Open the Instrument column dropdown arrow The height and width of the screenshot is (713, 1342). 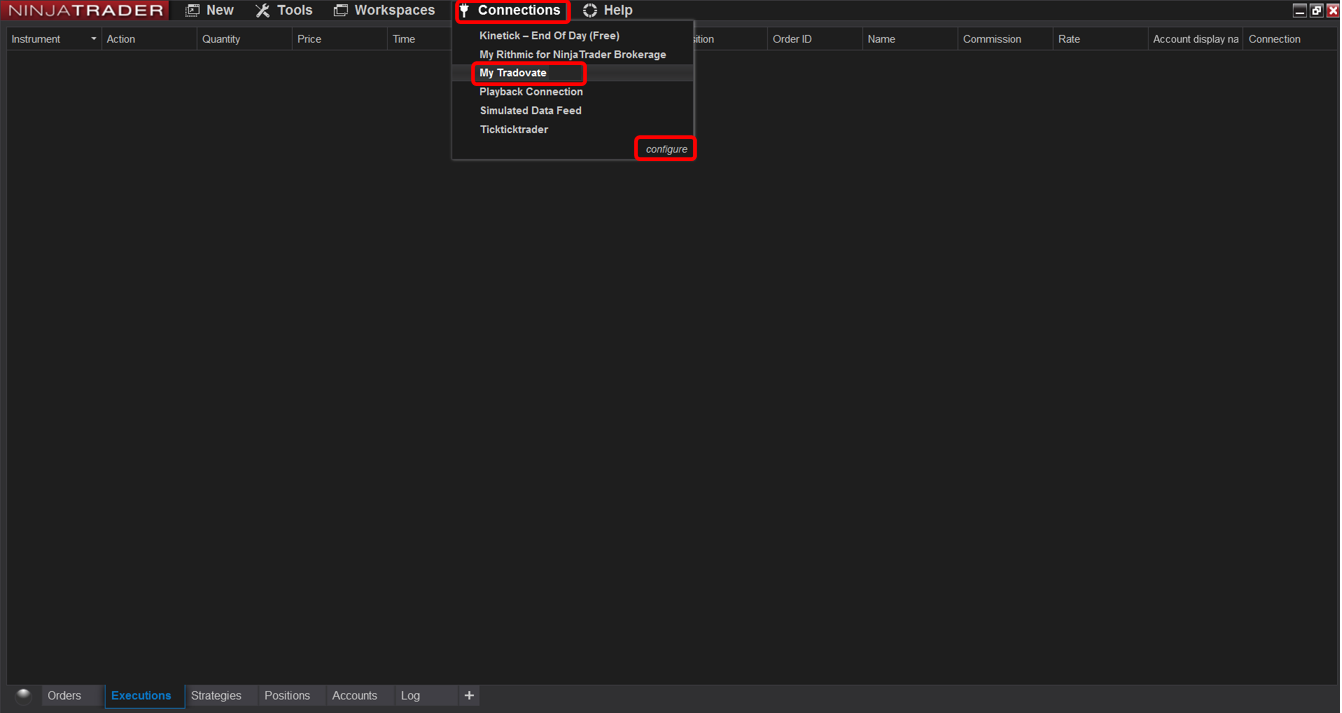coord(94,39)
